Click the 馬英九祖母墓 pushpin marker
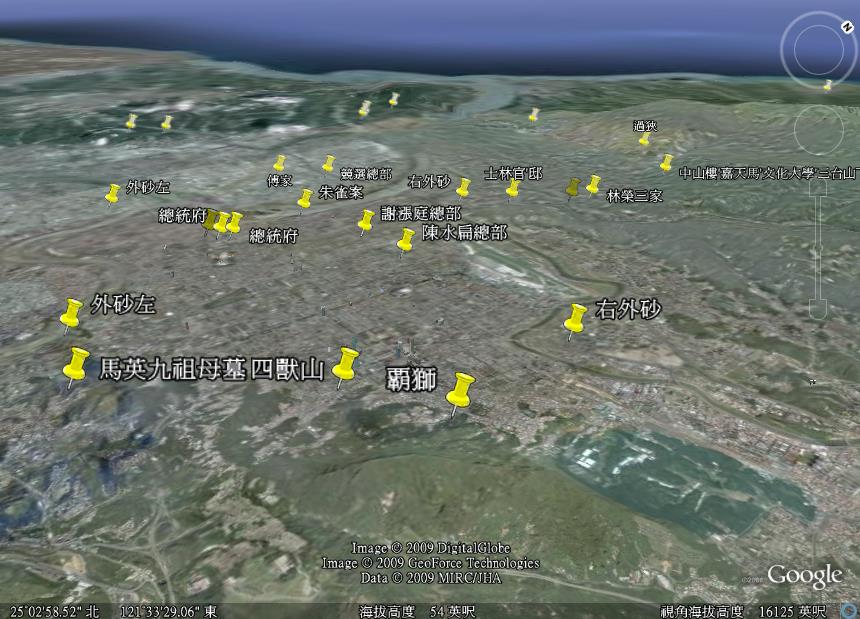The height and width of the screenshot is (619, 860). click(x=75, y=367)
